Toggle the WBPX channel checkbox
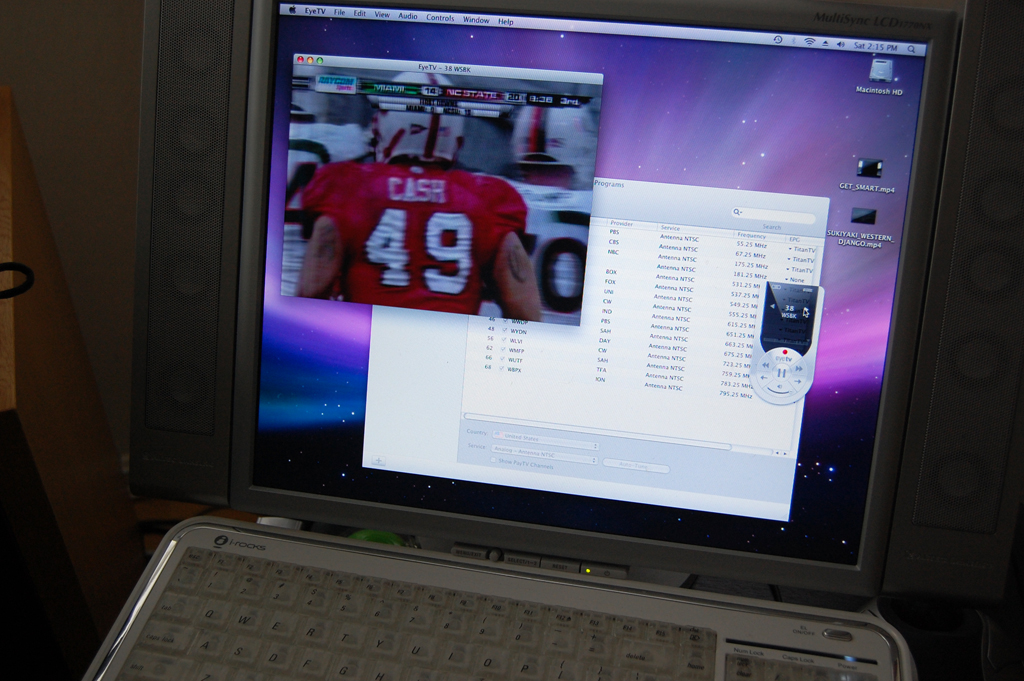The height and width of the screenshot is (681, 1024). point(502,368)
